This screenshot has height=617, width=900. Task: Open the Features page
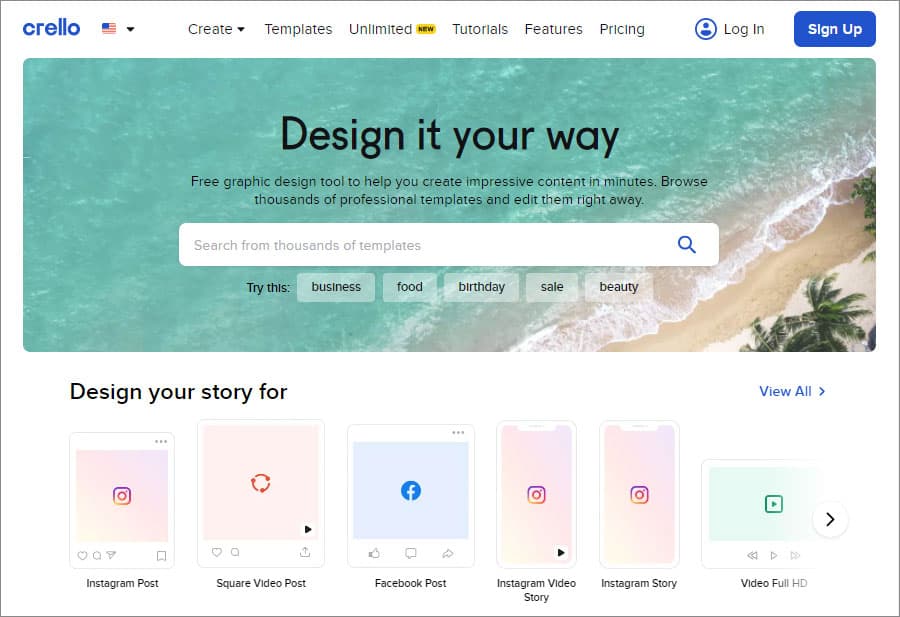click(553, 29)
